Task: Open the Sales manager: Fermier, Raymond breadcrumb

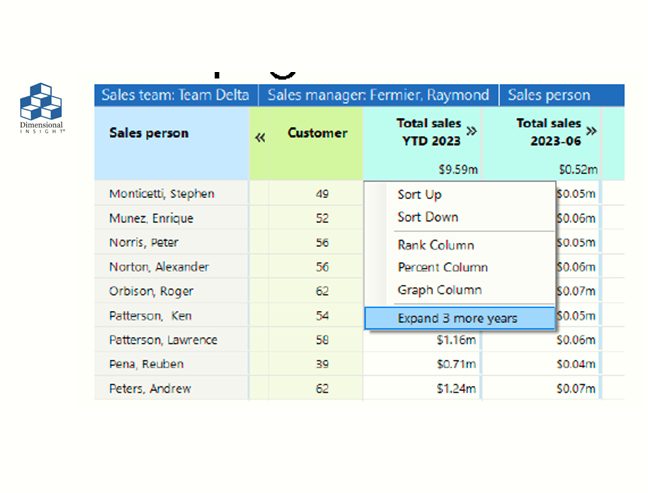Action: coord(378,96)
